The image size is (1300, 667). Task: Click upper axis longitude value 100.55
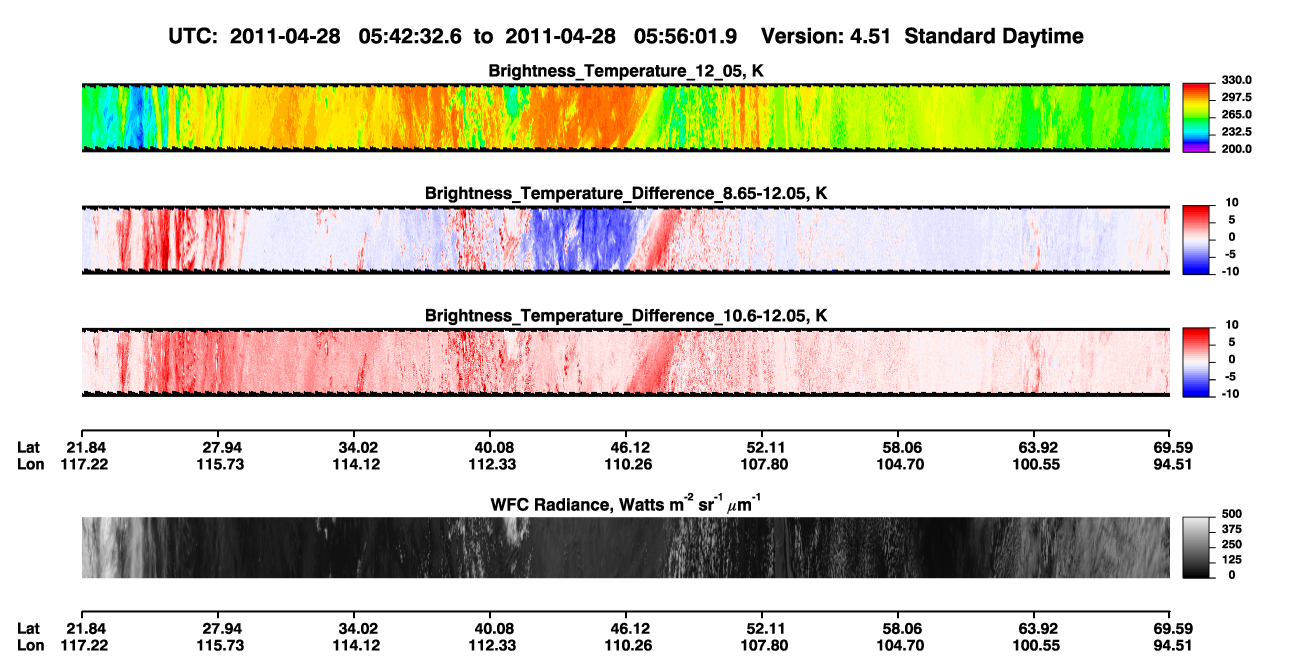1034,464
